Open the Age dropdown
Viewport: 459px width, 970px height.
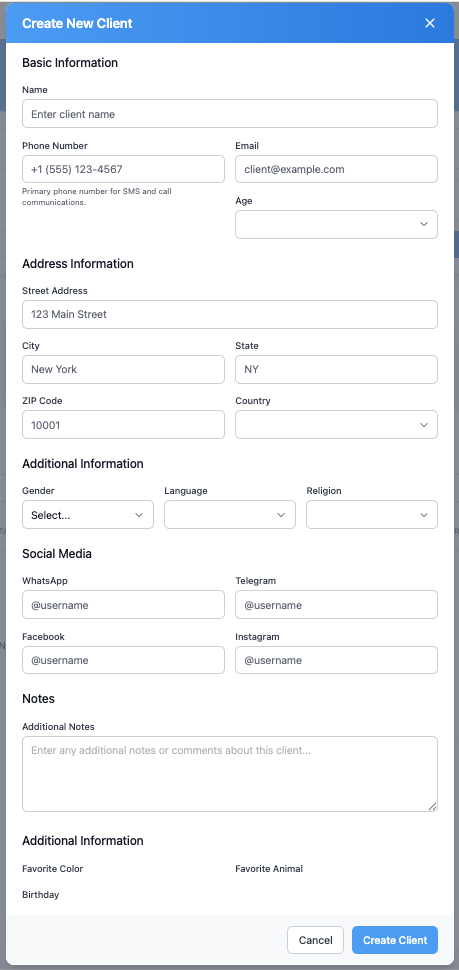[x=337, y=225]
